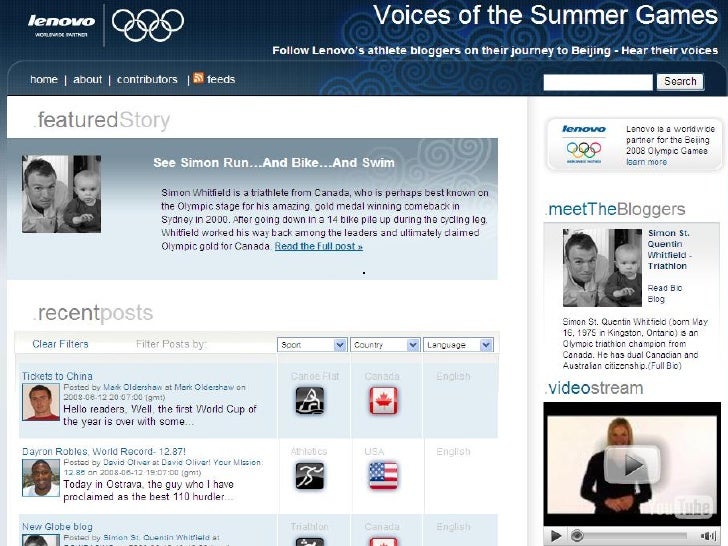Click See Simon Run featured story title
Image resolution: width=728 pixels, height=546 pixels.
[x=274, y=162]
